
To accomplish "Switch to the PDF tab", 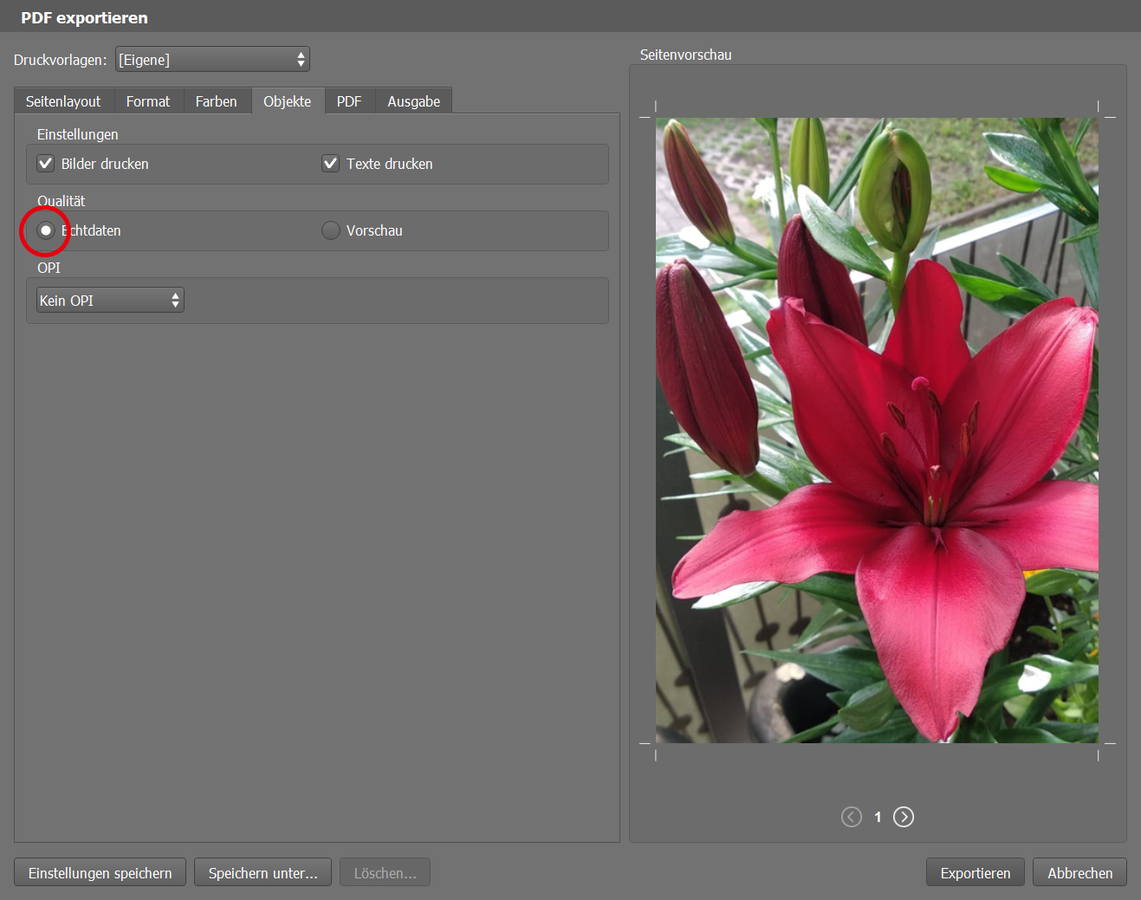I will (x=349, y=101).
